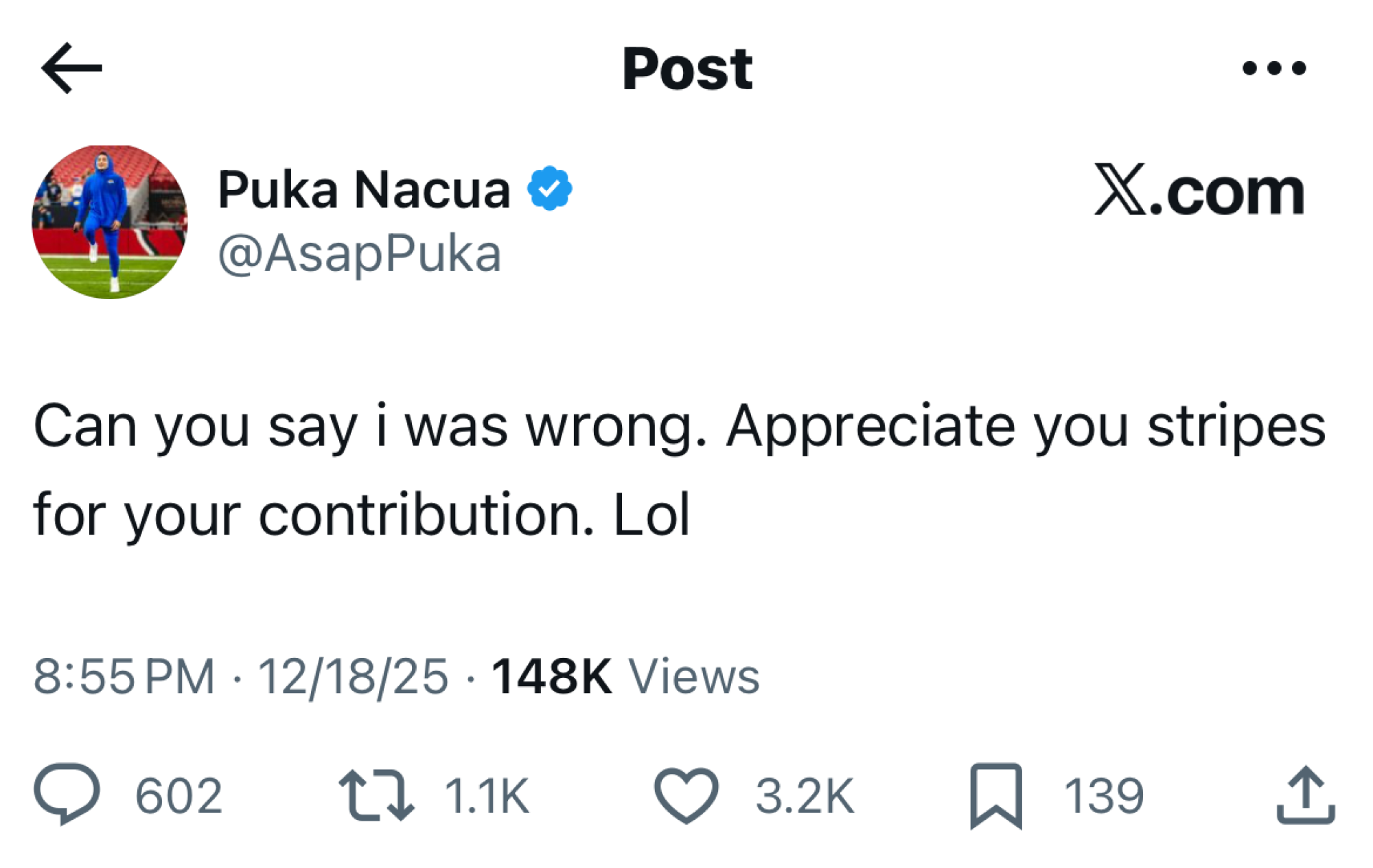
Task: Click the X.com logo label
Action: click(1199, 191)
